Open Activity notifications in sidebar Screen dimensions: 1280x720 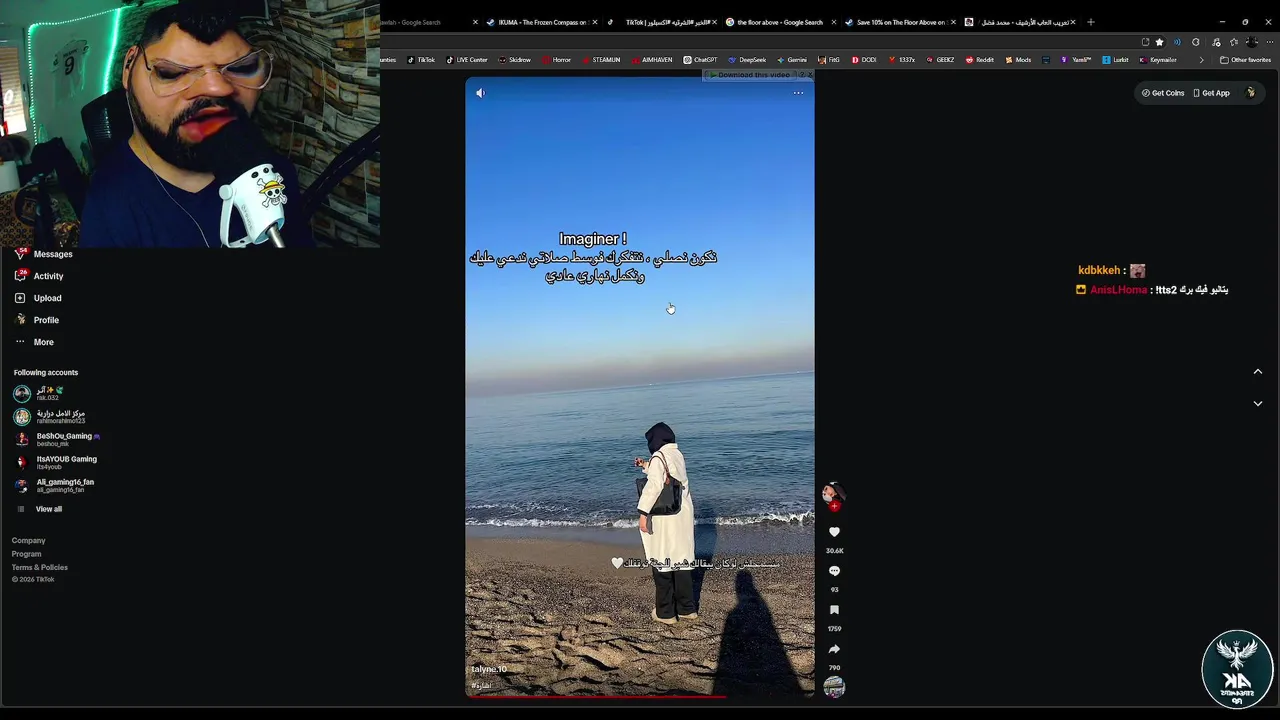[40, 276]
